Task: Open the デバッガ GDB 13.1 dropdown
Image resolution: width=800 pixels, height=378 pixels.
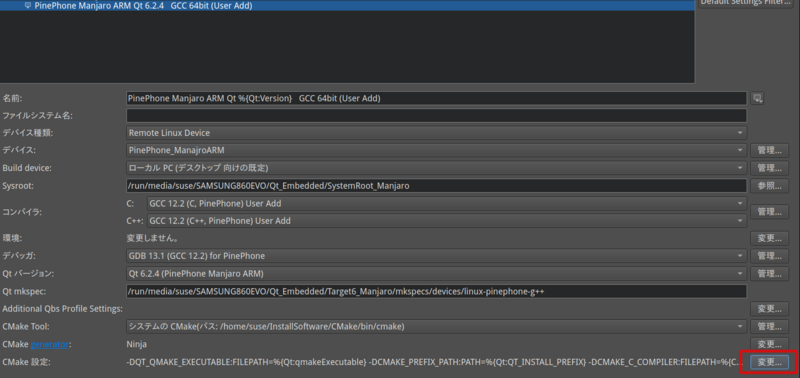Action: 436,256
